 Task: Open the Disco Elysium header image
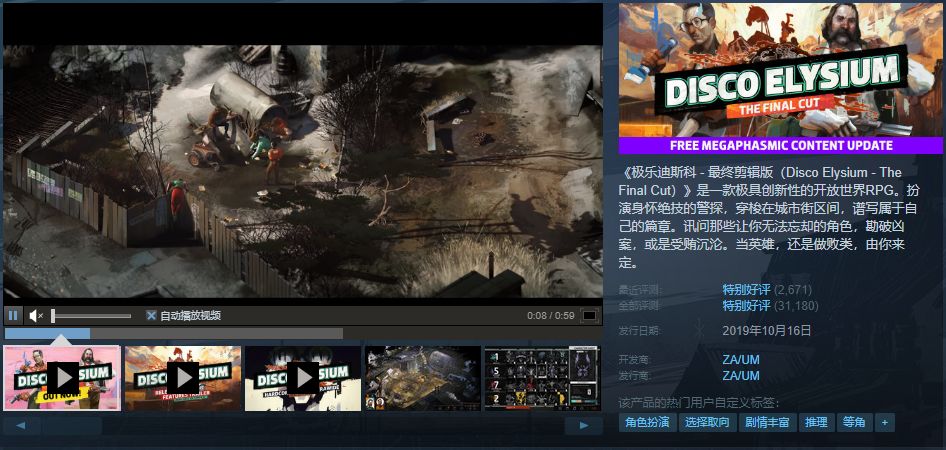(781, 78)
